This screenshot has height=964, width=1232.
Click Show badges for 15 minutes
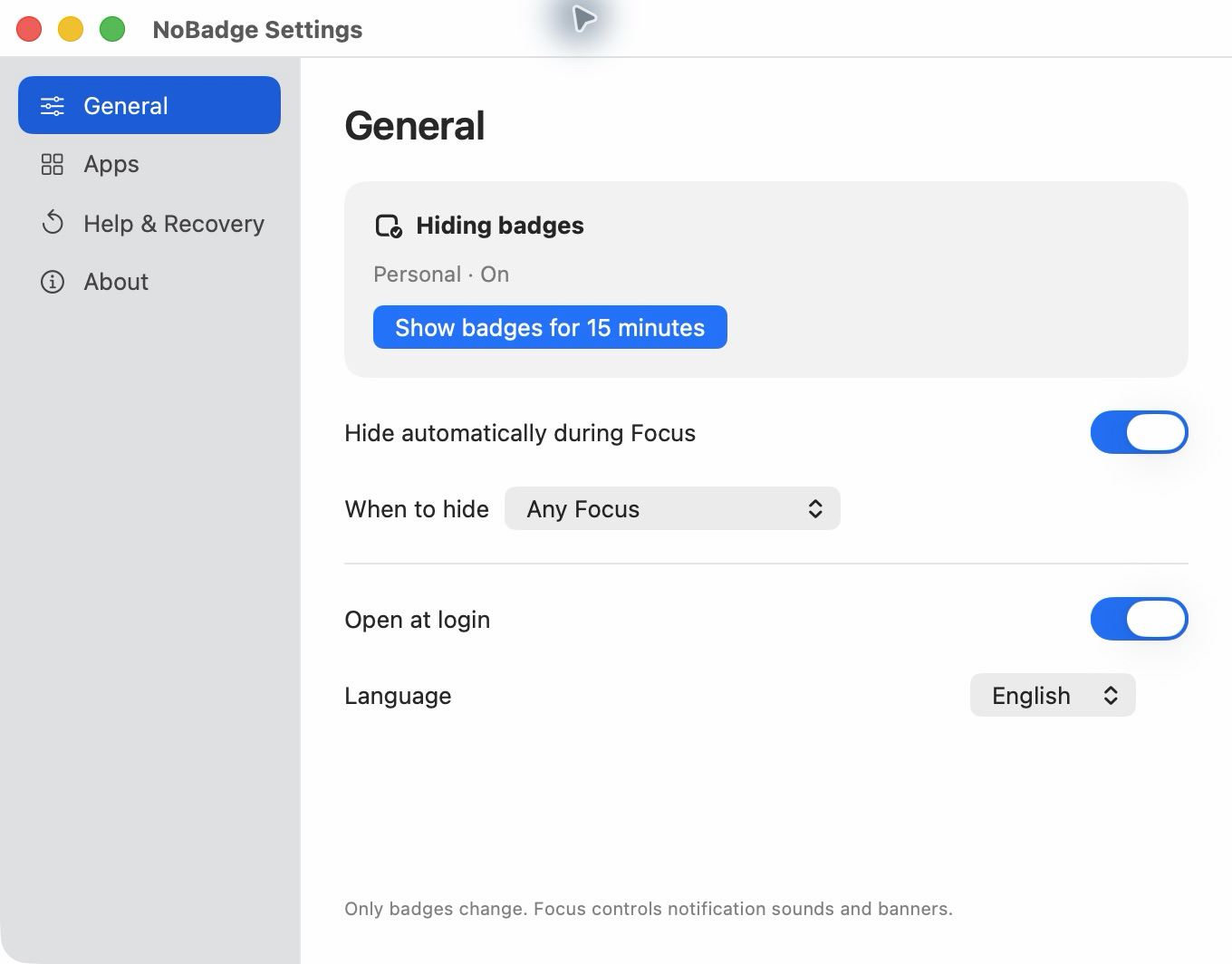550,327
